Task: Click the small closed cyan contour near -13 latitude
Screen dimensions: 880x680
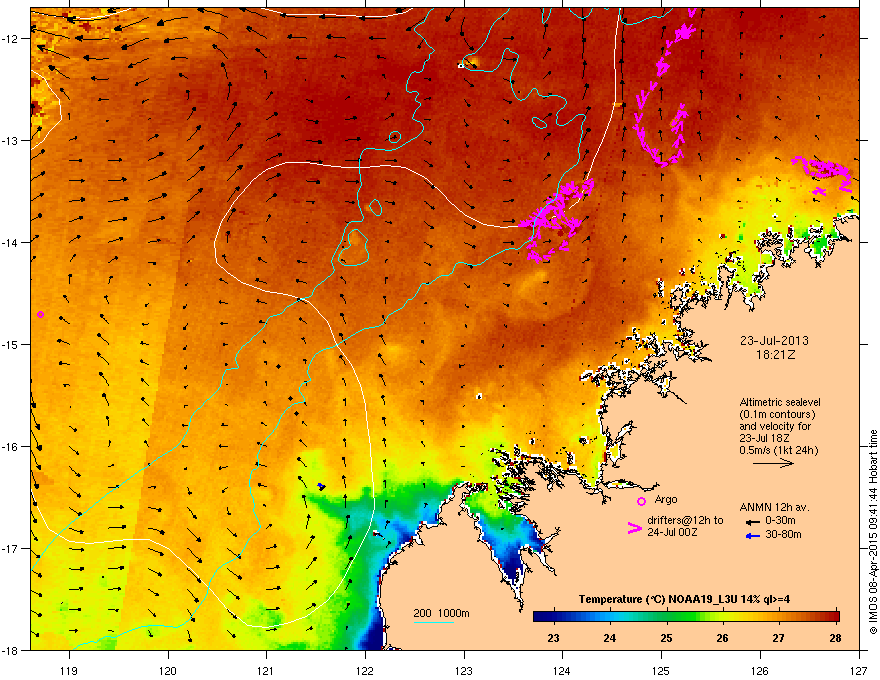Action: tap(395, 136)
